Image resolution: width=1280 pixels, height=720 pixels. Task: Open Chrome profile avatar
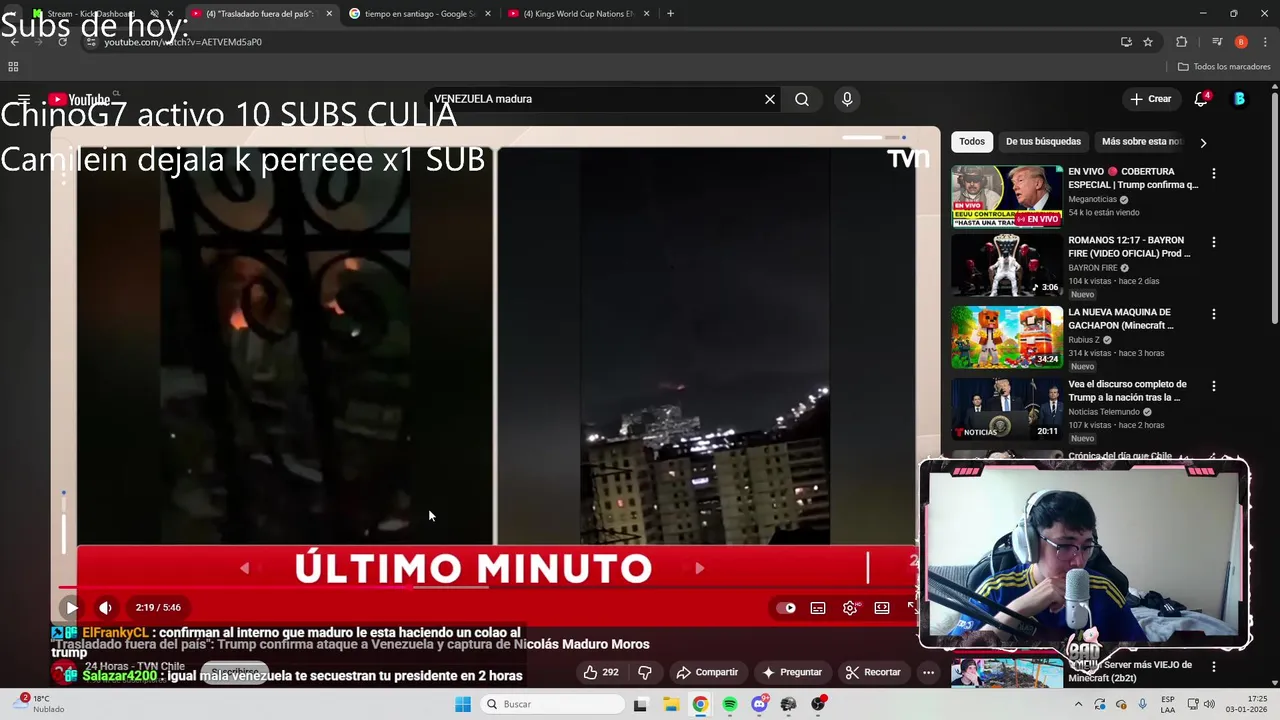1241,42
